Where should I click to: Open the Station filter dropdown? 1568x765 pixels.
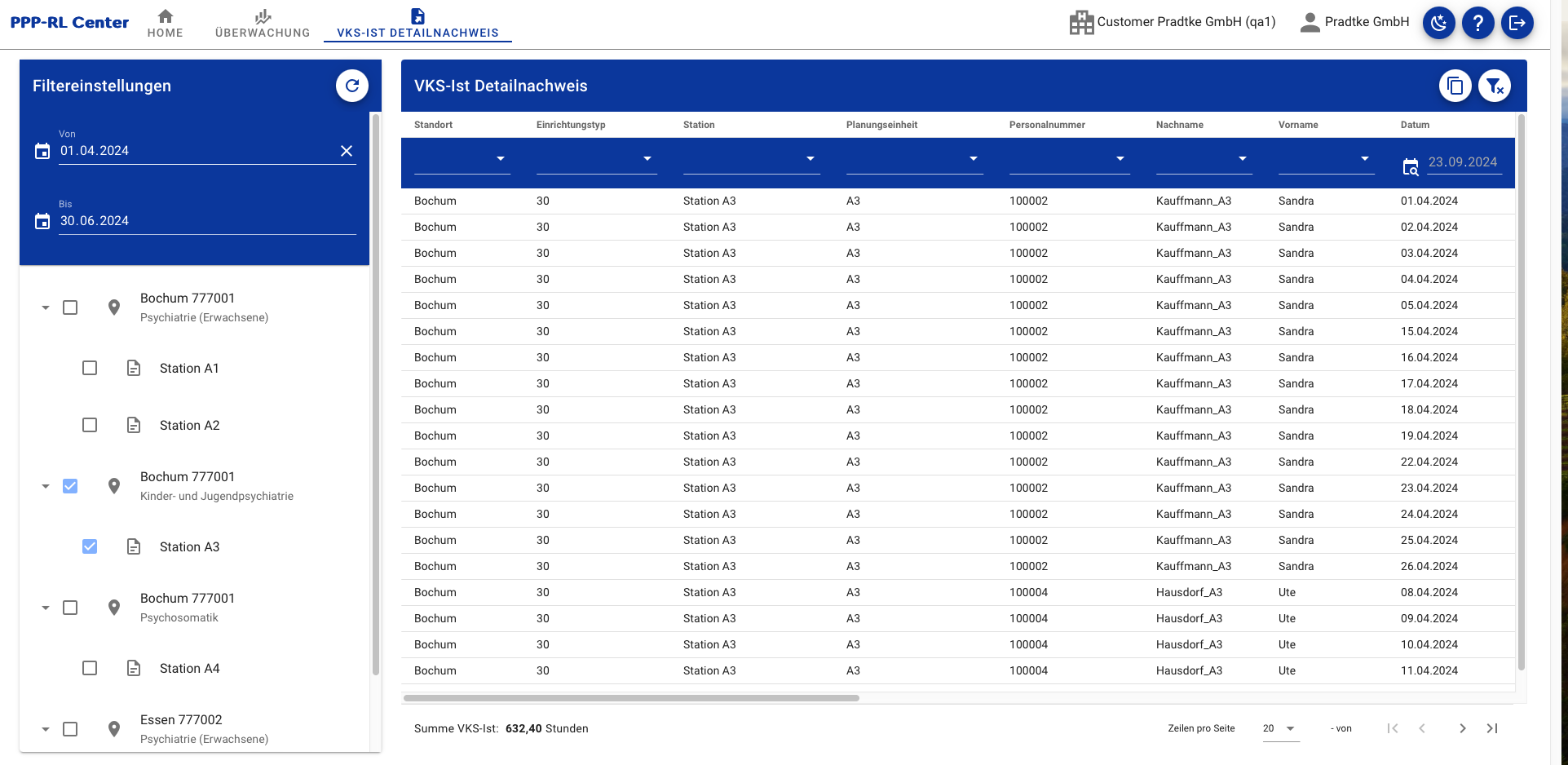coord(752,159)
